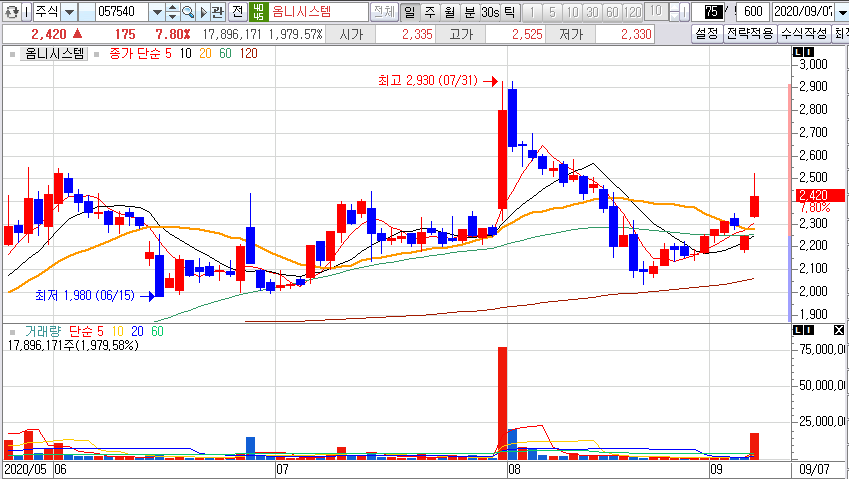Switch chart to daily 일 candles
This screenshot has height=479, width=849.
tap(410, 11)
